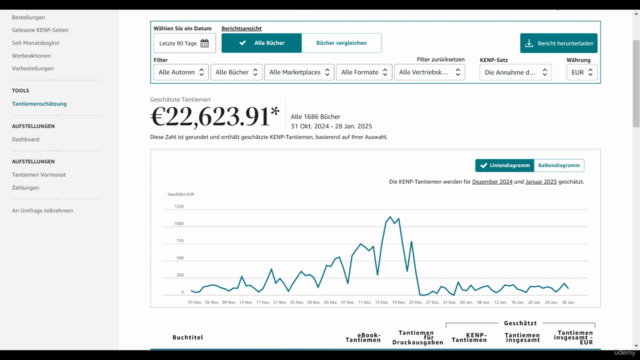Click Filter zurücksetzen link
Image resolution: width=640 pixels, height=360 pixels.
pyautogui.click(x=440, y=60)
